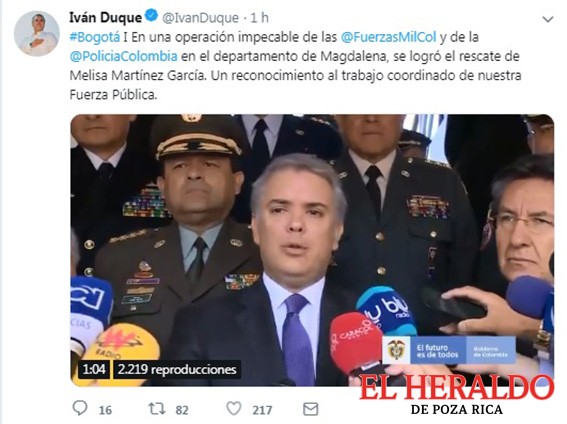Reply using the speech bubble icon

(x=80, y=408)
